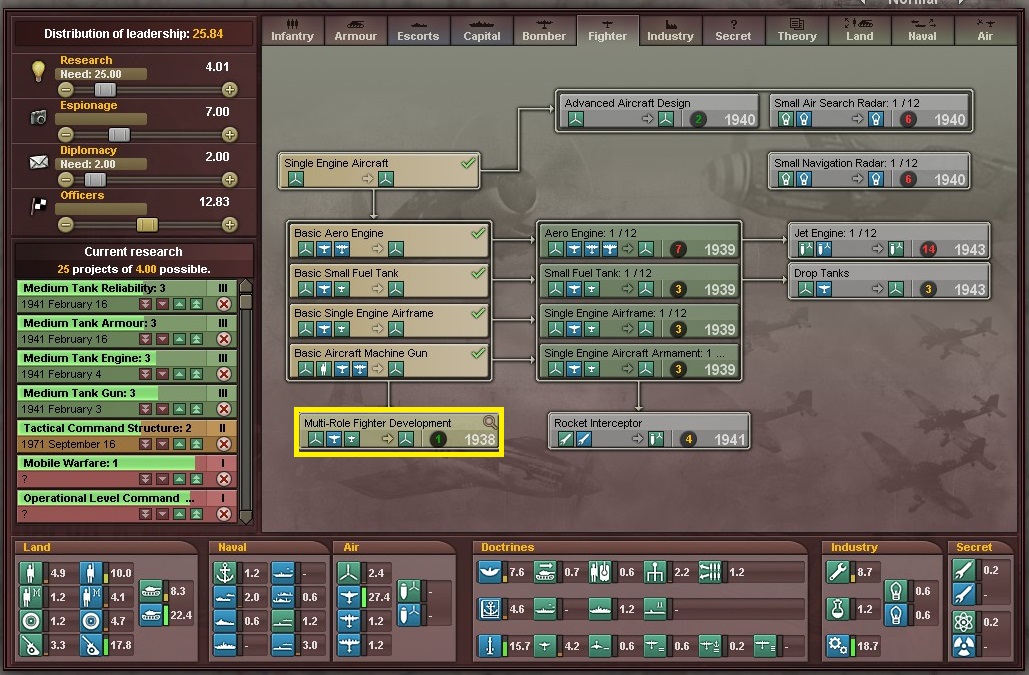Select Small Navigation Radar technology
Viewport: 1029px width, 675px height.
tap(870, 171)
